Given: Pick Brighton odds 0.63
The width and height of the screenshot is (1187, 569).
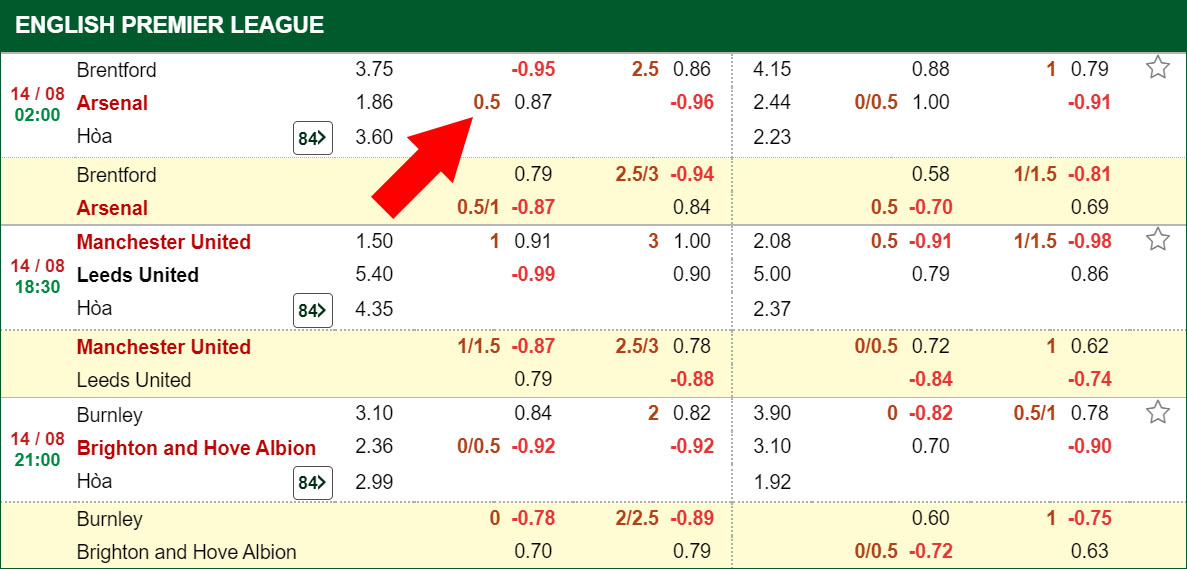Looking at the screenshot, I should (1089, 551).
